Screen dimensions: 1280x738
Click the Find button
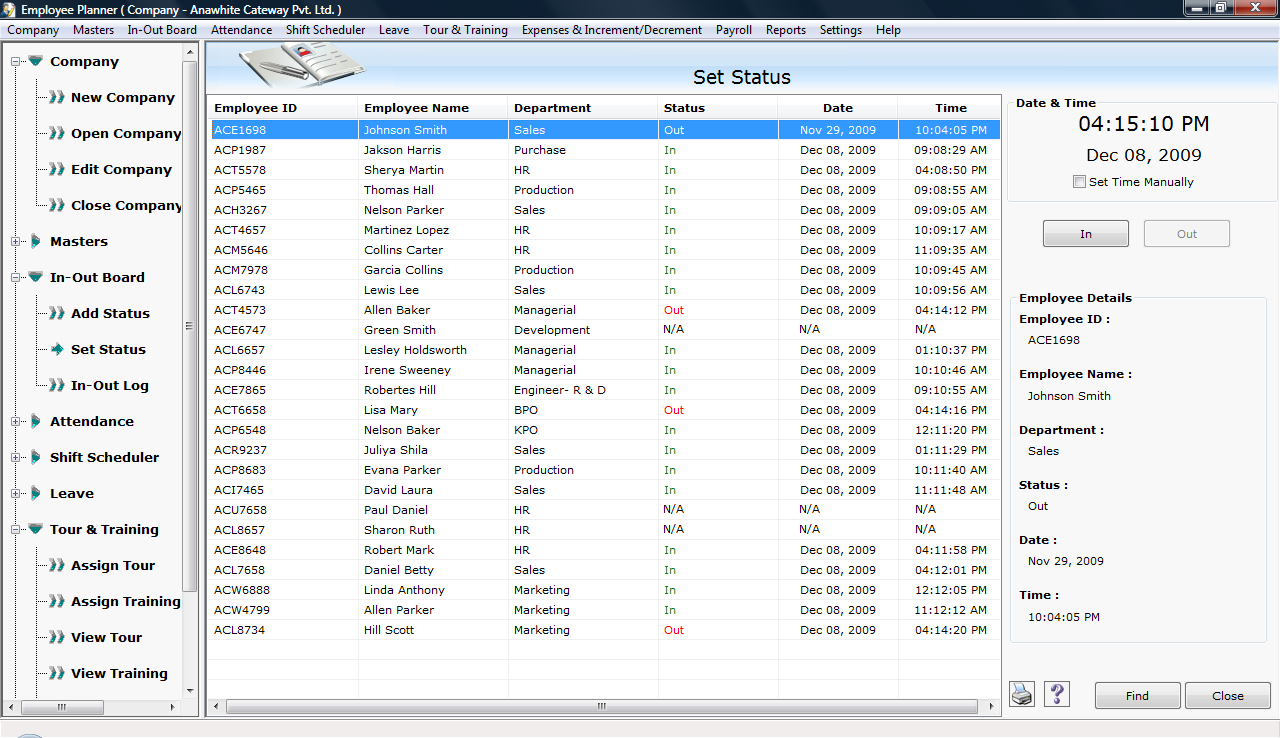[1137, 696]
